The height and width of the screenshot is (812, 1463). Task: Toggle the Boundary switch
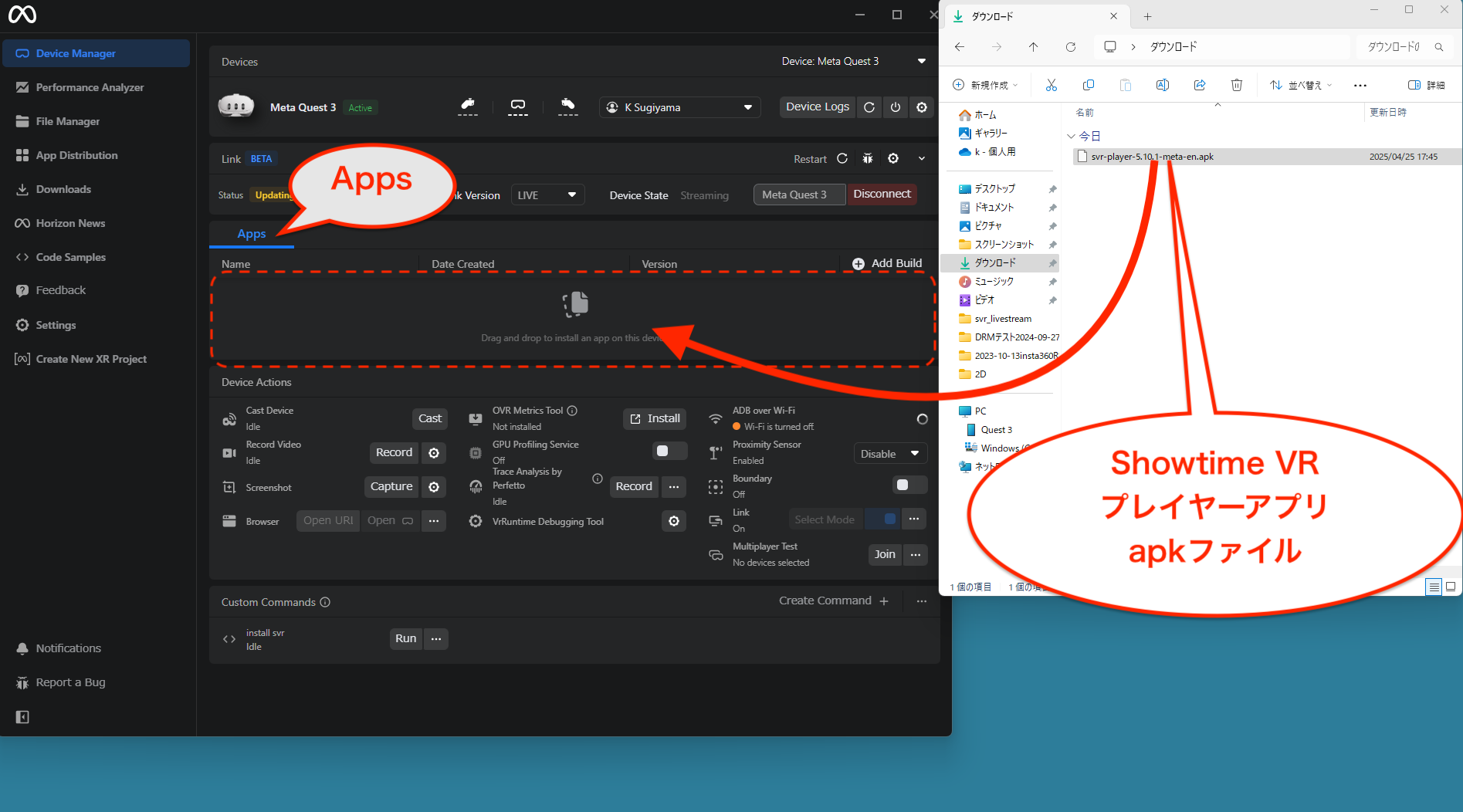pyautogui.click(x=909, y=485)
